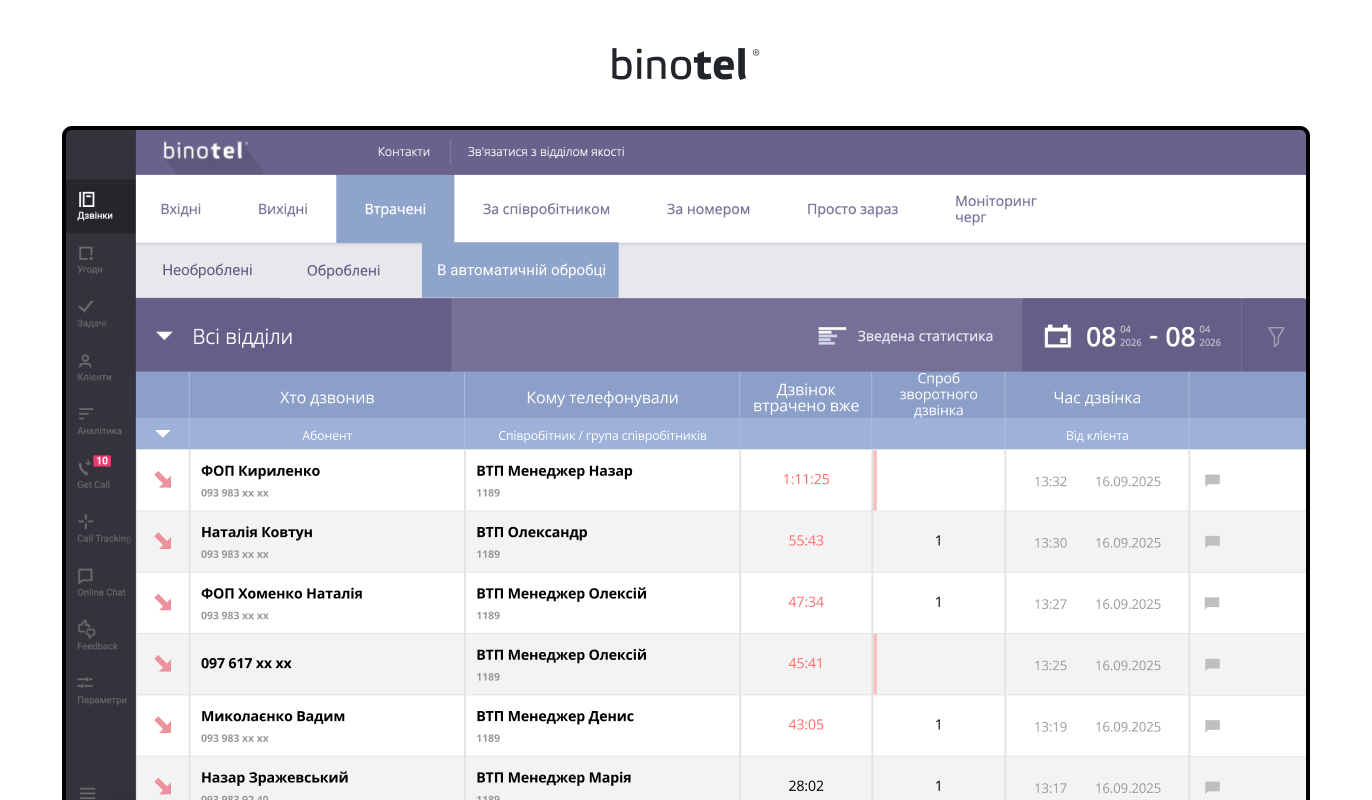This screenshot has width=1372, height=800.
Task: Open comment icon for 097 617 xx xx row
Action: (1213, 665)
